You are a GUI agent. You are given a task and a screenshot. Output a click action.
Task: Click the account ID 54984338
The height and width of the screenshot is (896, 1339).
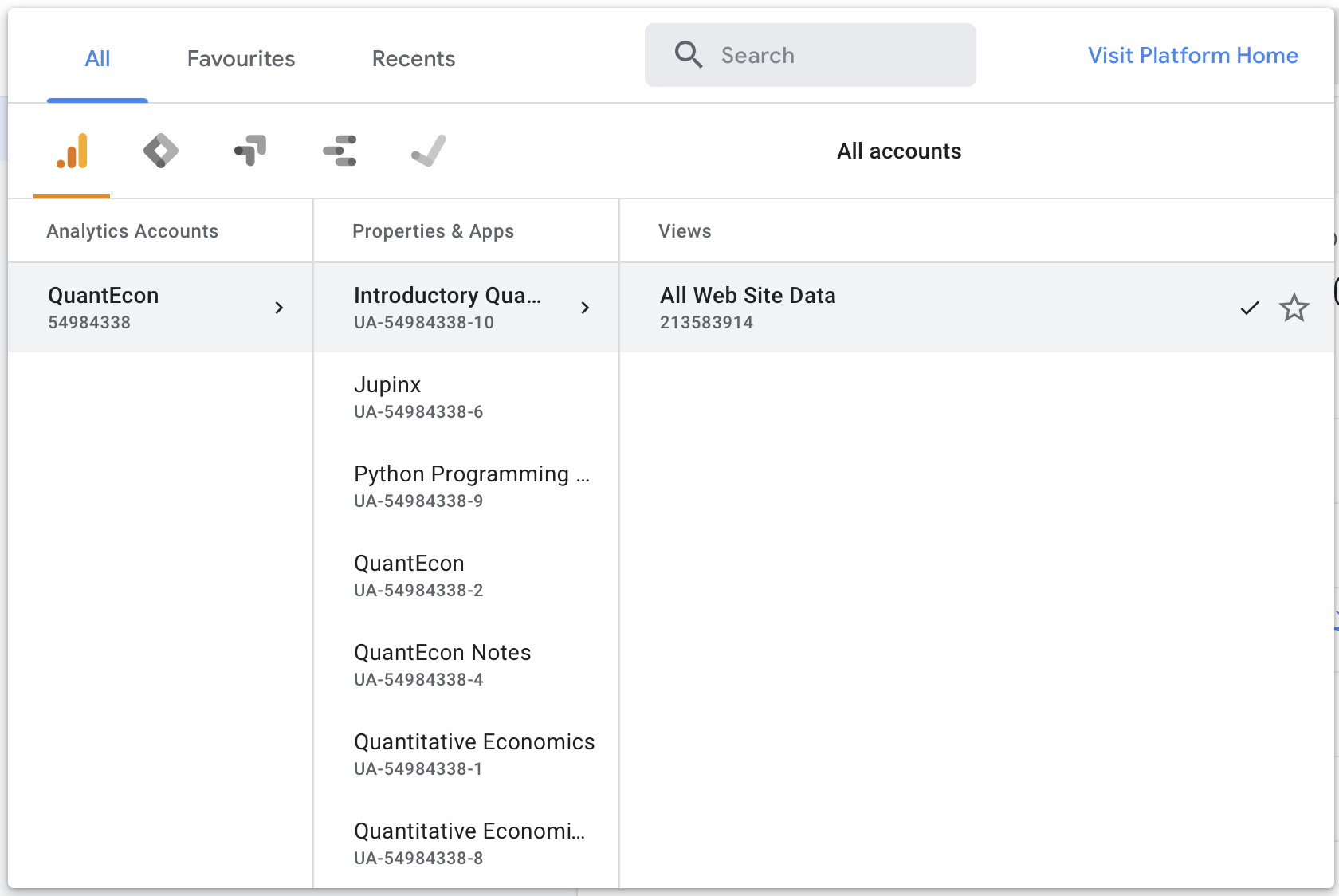tap(89, 322)
